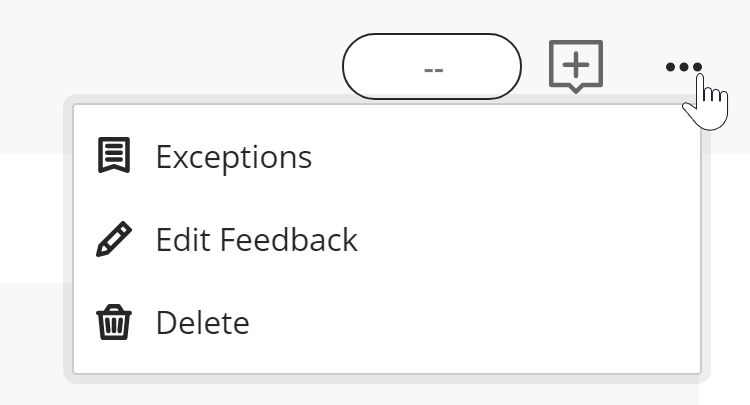Click the add feedback speech bubble icon
The image size is (750, 405).
(x=576, y=66)
